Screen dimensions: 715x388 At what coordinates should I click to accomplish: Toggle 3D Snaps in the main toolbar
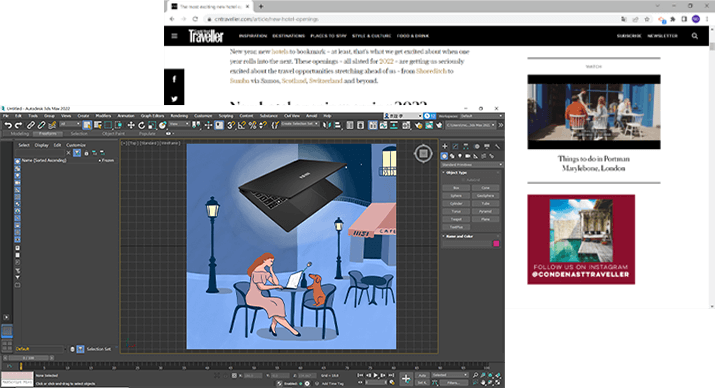click(231, 125)
